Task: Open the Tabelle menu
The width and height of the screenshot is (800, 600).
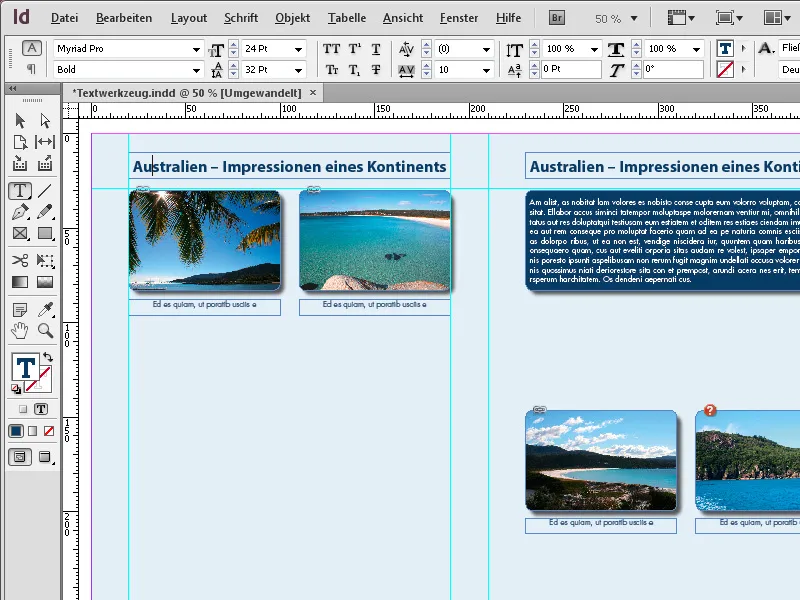Action: tap(347, 18)
